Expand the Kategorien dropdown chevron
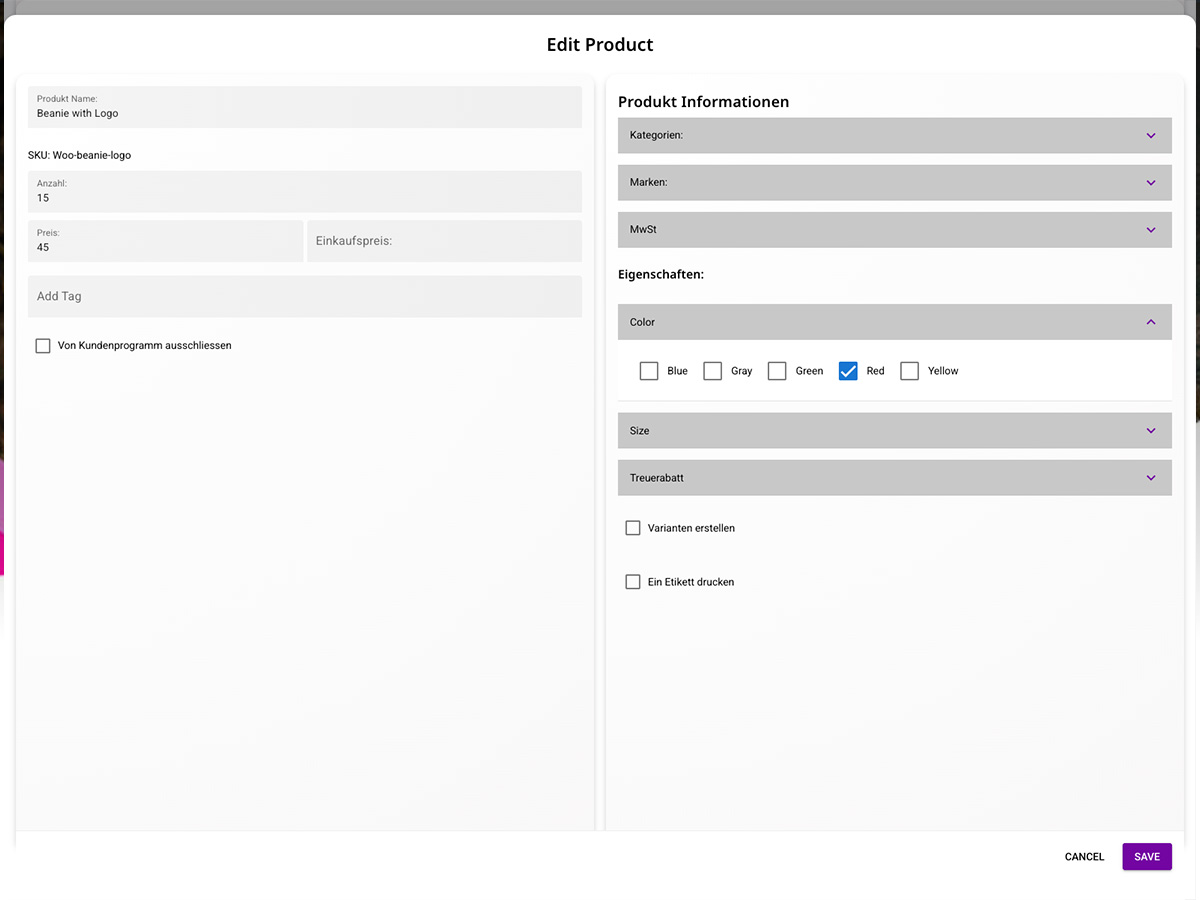Viewport: 1200px width, 900px height. point(1150,135)
